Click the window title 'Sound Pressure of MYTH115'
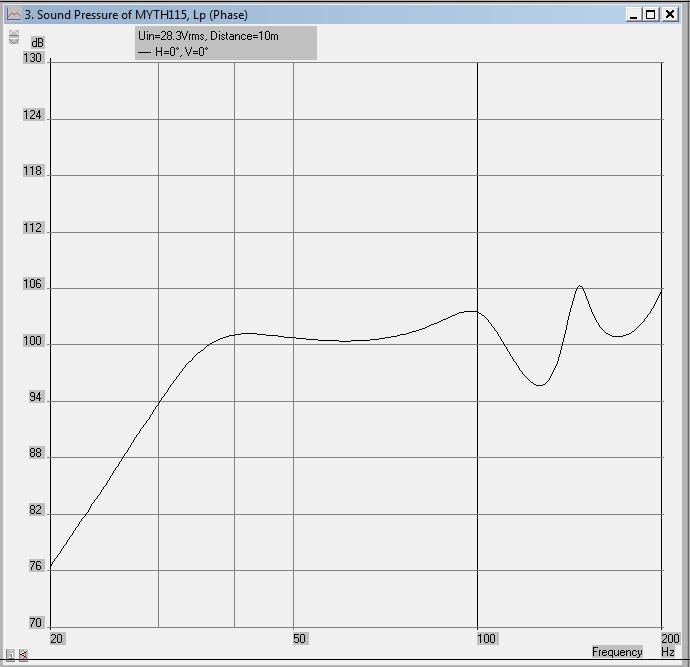 click(x=112, y=15)
